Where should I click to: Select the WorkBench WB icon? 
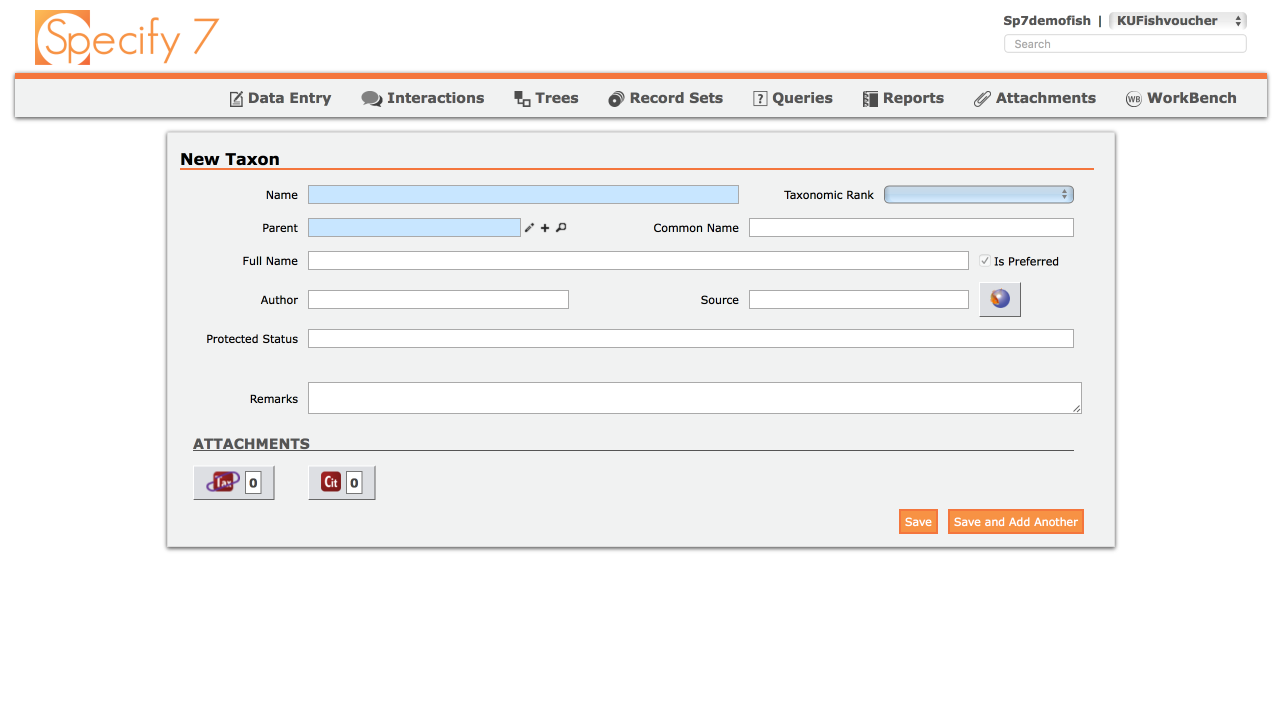1133,98
